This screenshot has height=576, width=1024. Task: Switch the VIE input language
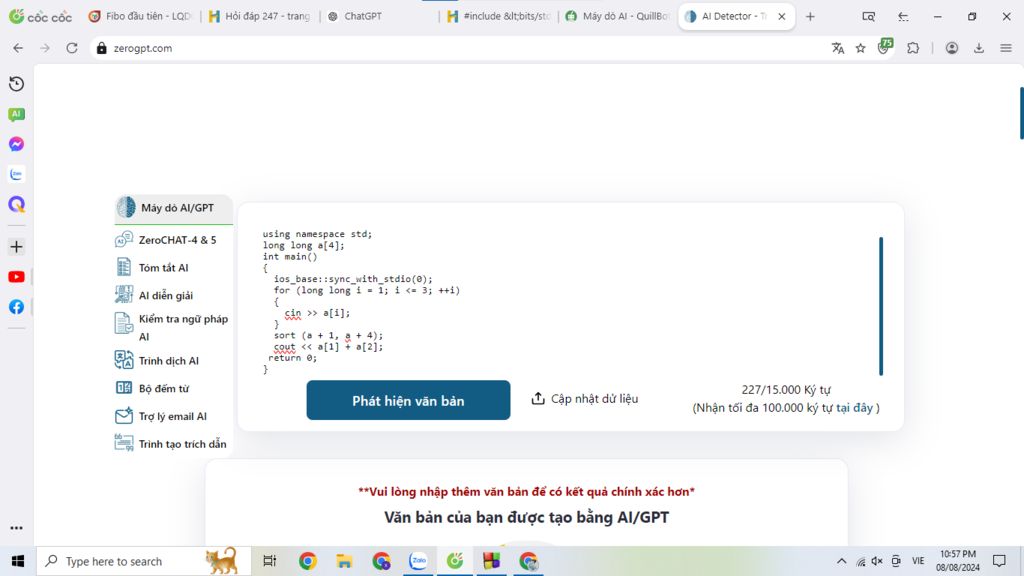pyautogui.click(x=918, y=561)
